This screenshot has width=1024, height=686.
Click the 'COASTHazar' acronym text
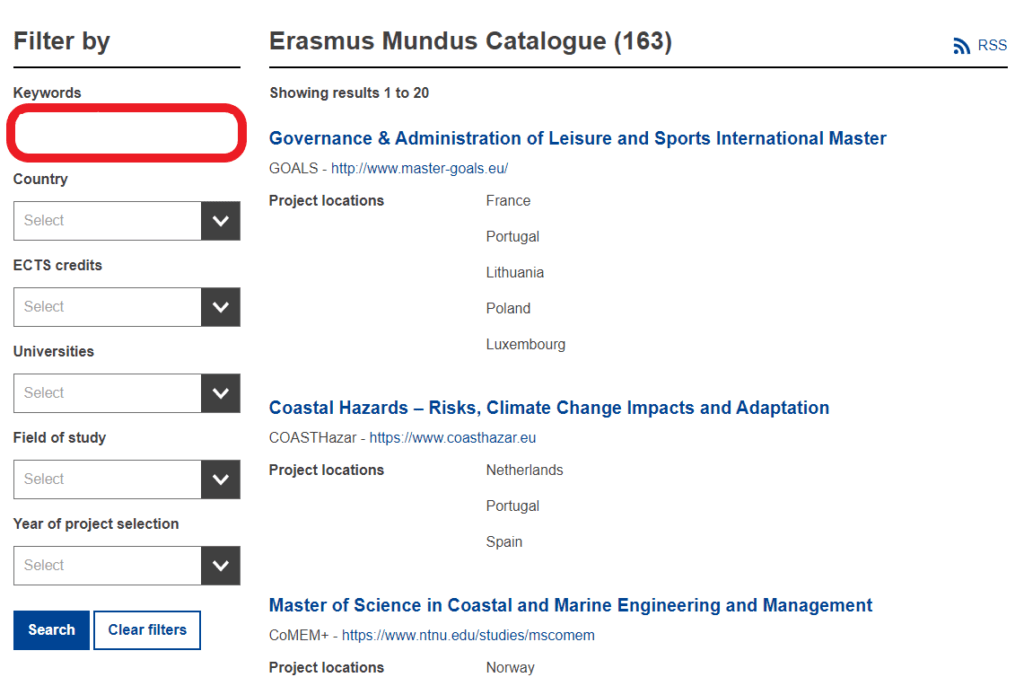click(x=313, y=438)
